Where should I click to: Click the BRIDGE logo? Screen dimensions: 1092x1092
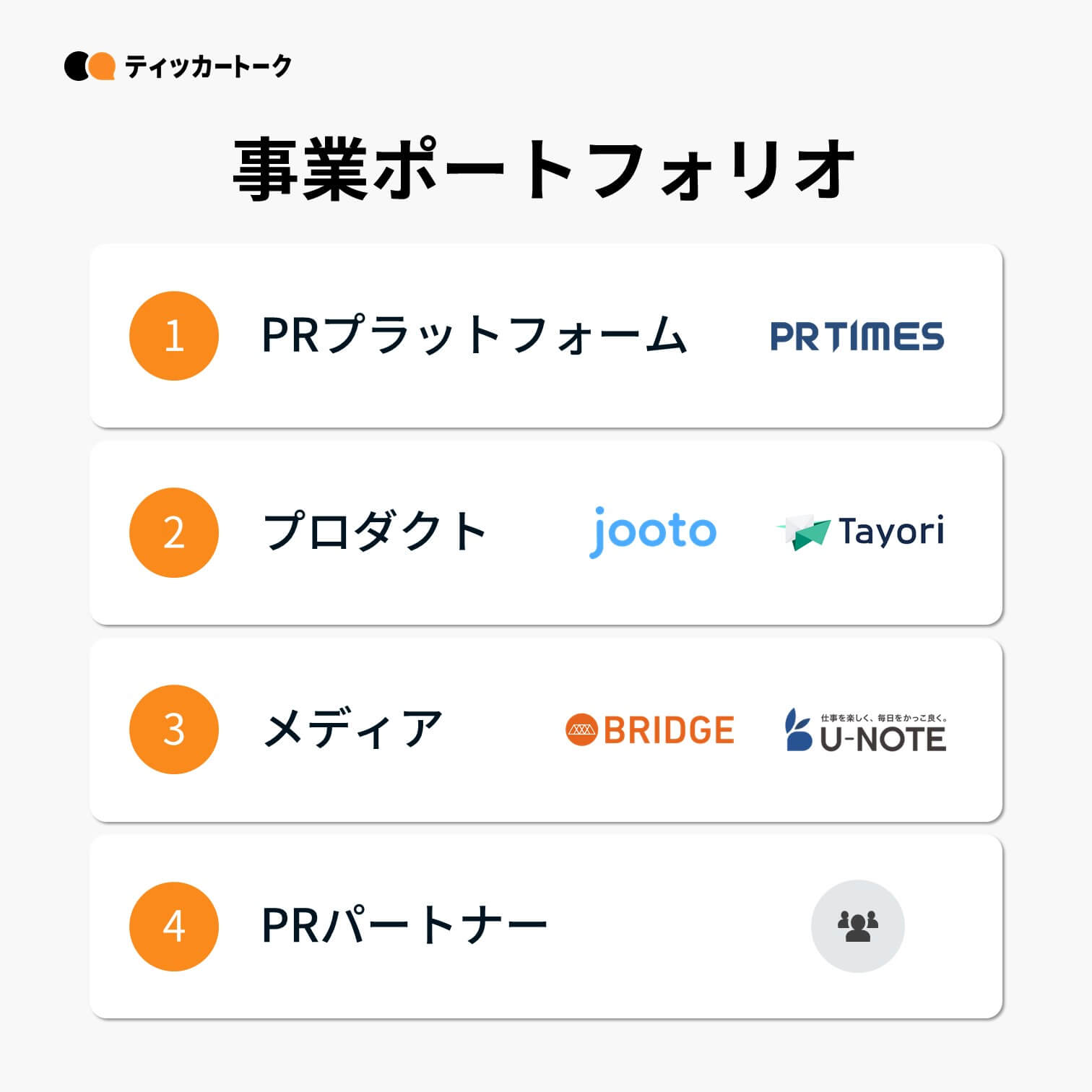[x=650, y=729]
